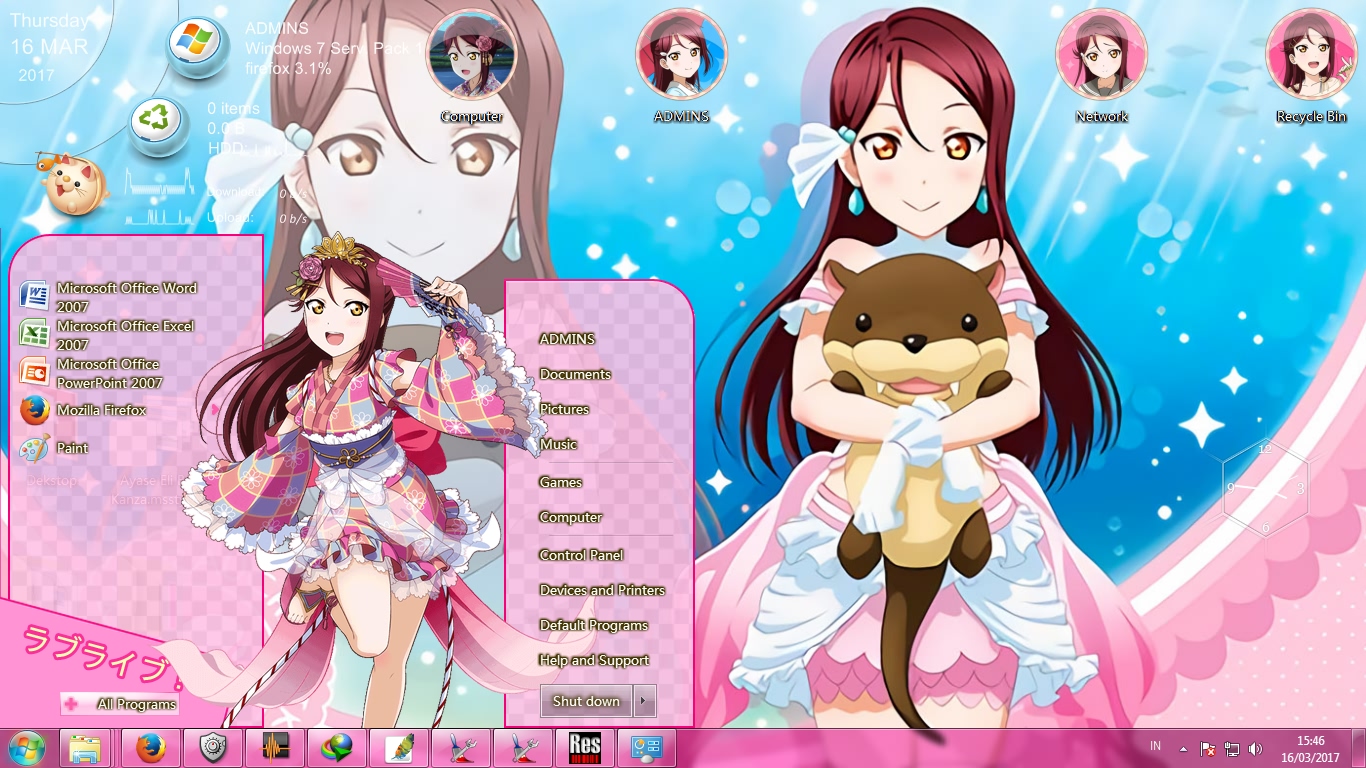The image size is (1366, 768).
Task: Click the Download speed readout
Action: click(258, 192)
